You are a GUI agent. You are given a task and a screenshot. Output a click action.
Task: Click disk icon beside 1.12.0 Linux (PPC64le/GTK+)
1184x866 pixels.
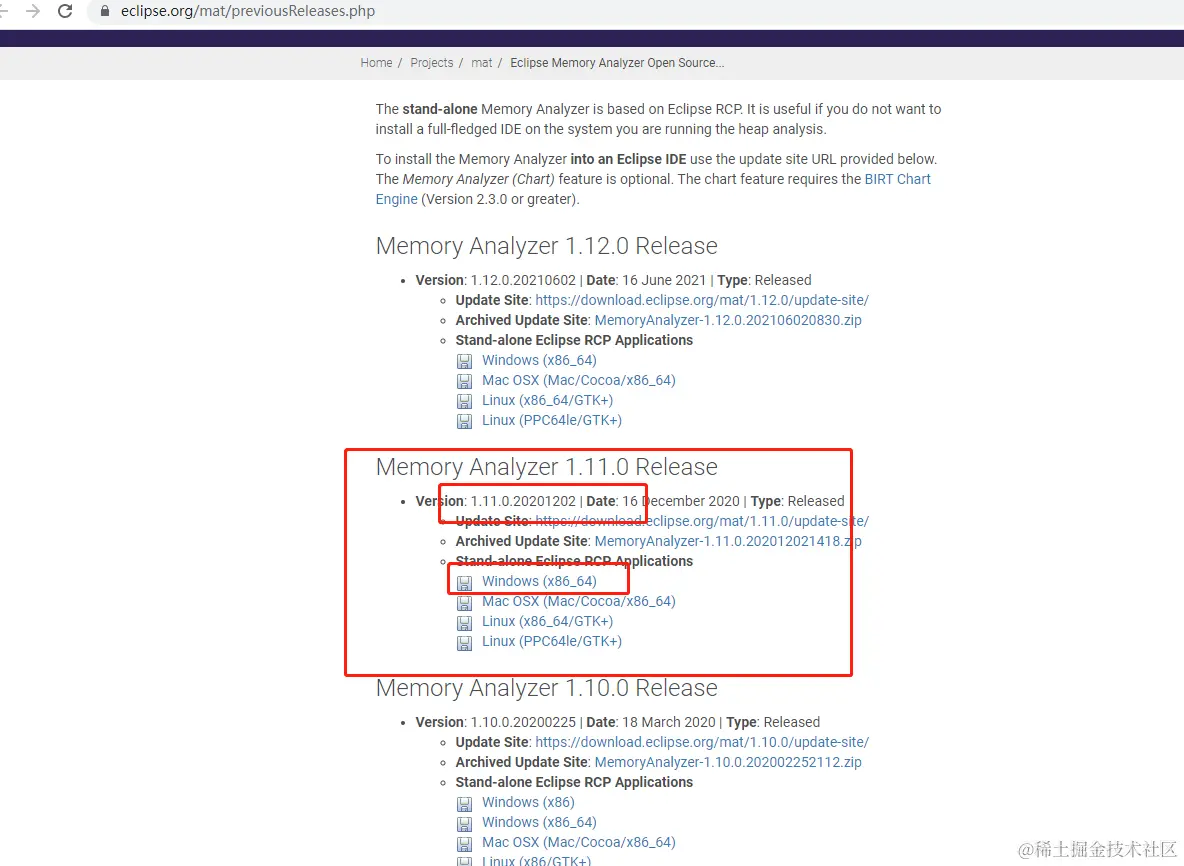(464, 421)
